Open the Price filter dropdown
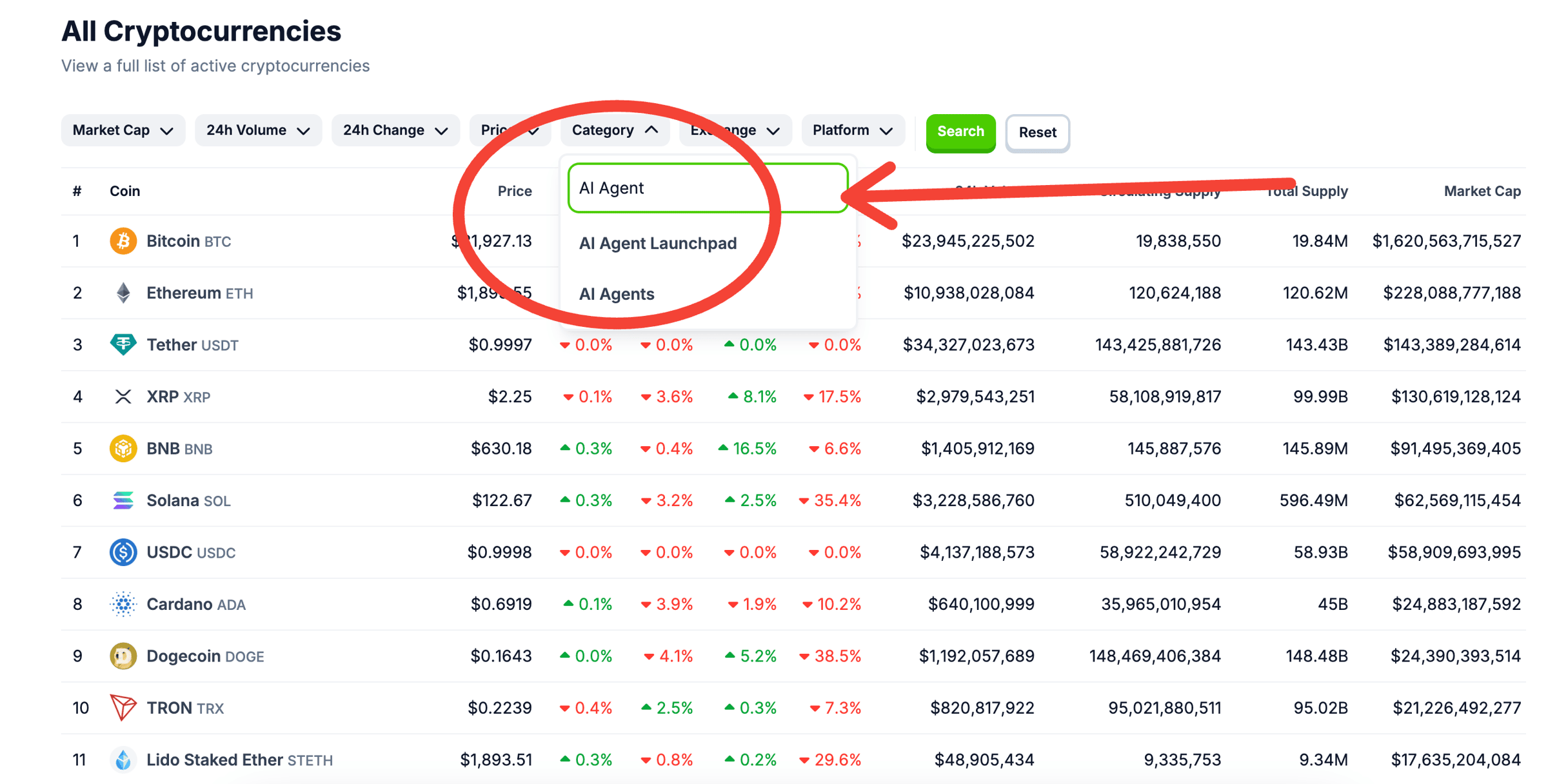The width and height of the screenshot is (1548, 784). click(x=510, y=131)
